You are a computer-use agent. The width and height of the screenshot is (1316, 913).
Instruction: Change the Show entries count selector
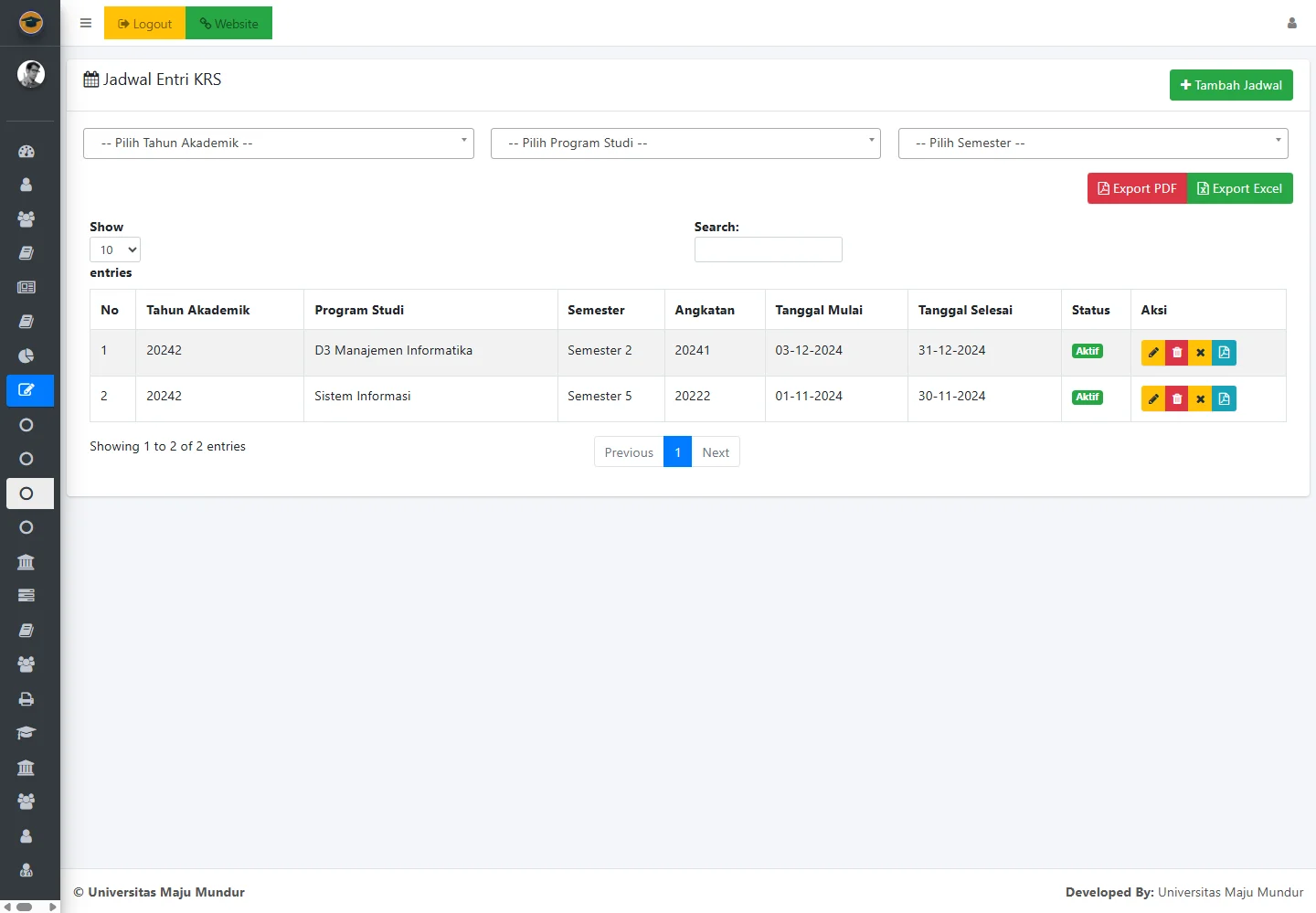[x=115, y=249]
